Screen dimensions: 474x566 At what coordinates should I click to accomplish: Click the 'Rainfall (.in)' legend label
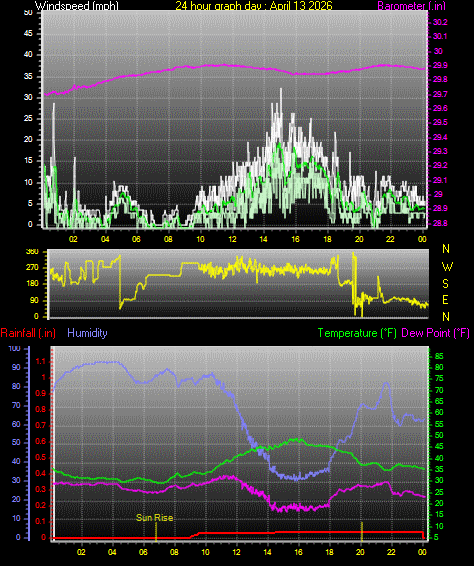point(28,333)
